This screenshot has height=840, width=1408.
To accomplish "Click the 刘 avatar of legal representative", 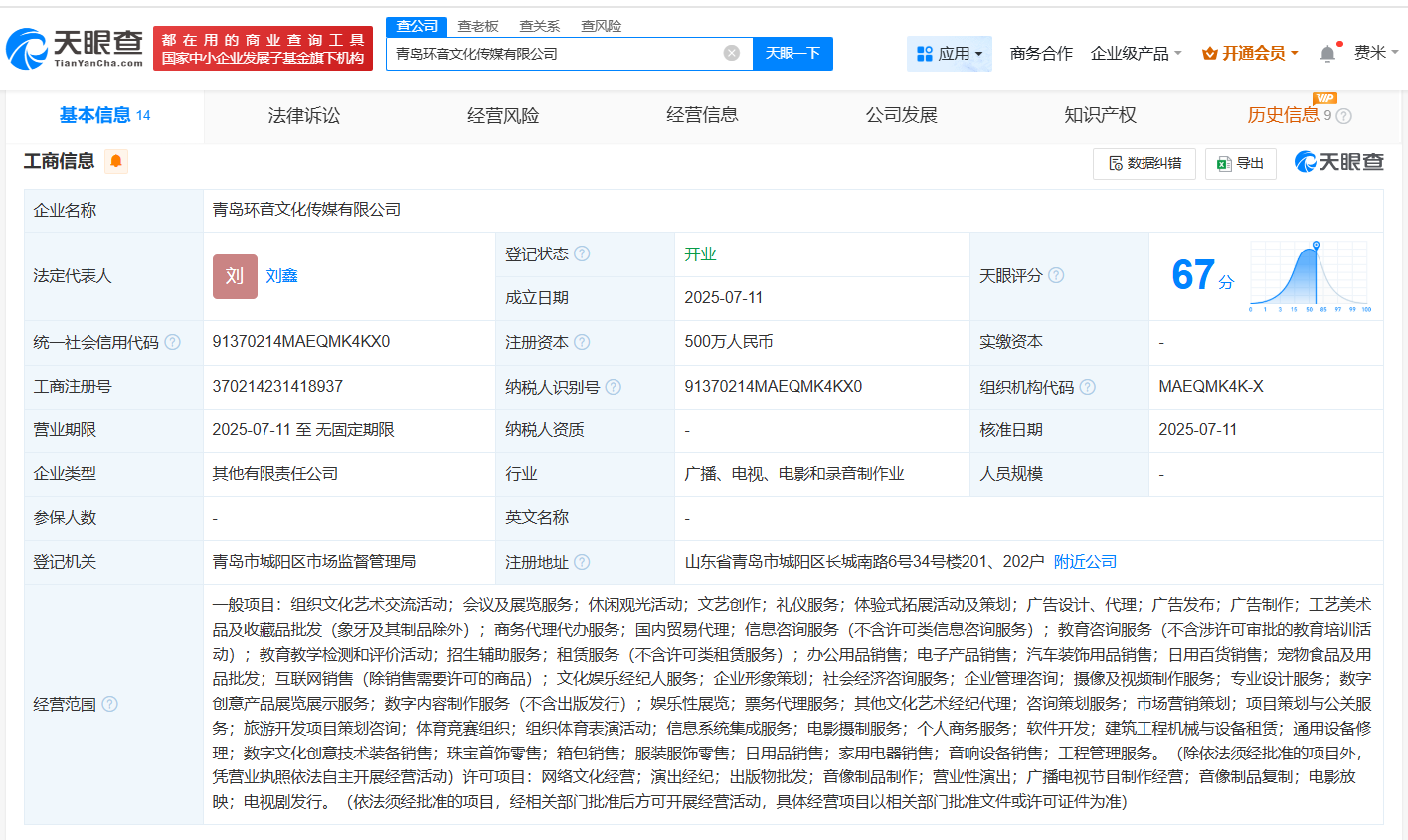I will click(x=235, y=276).
